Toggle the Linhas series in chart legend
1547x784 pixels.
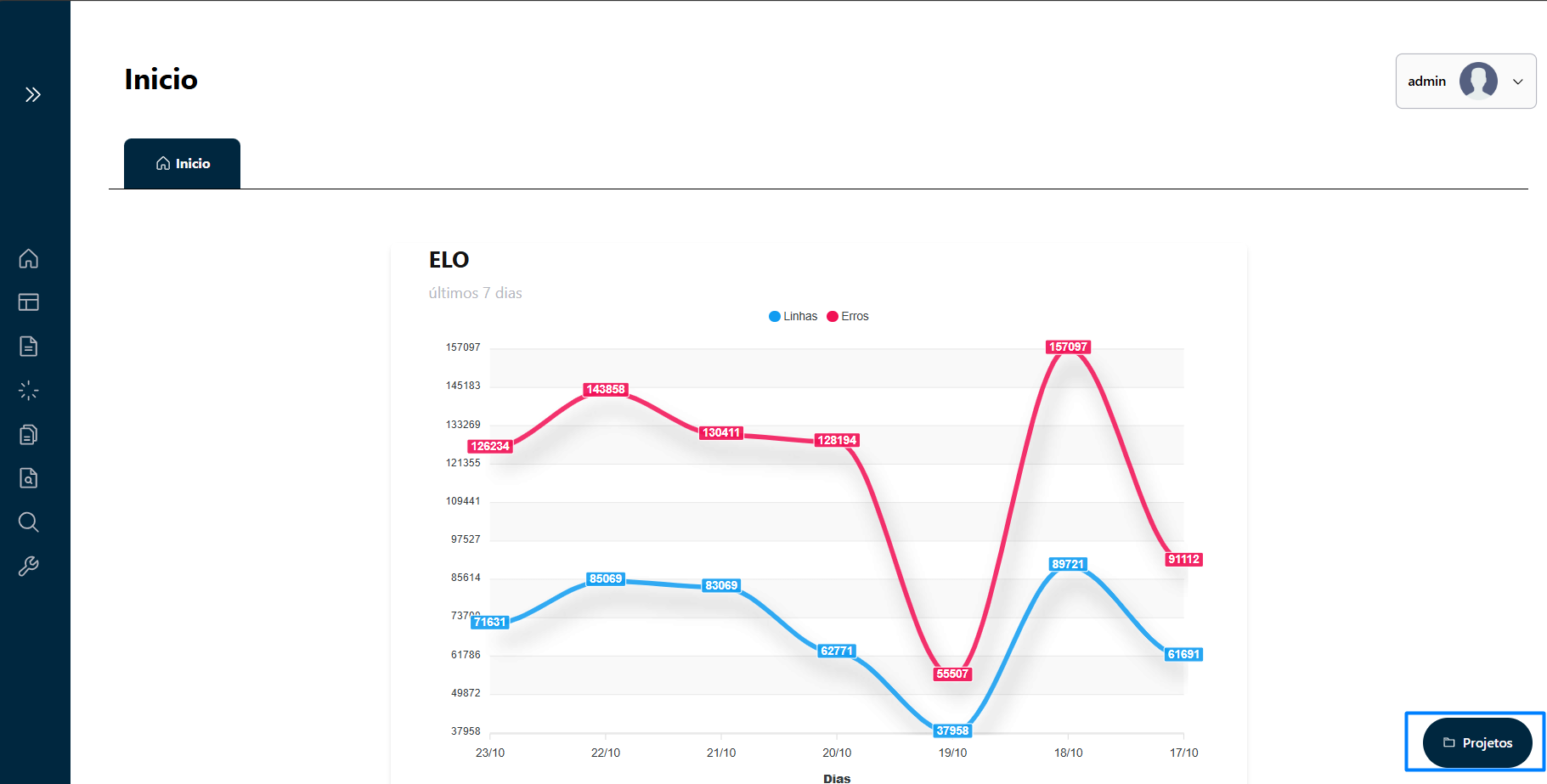pos(793,316)
